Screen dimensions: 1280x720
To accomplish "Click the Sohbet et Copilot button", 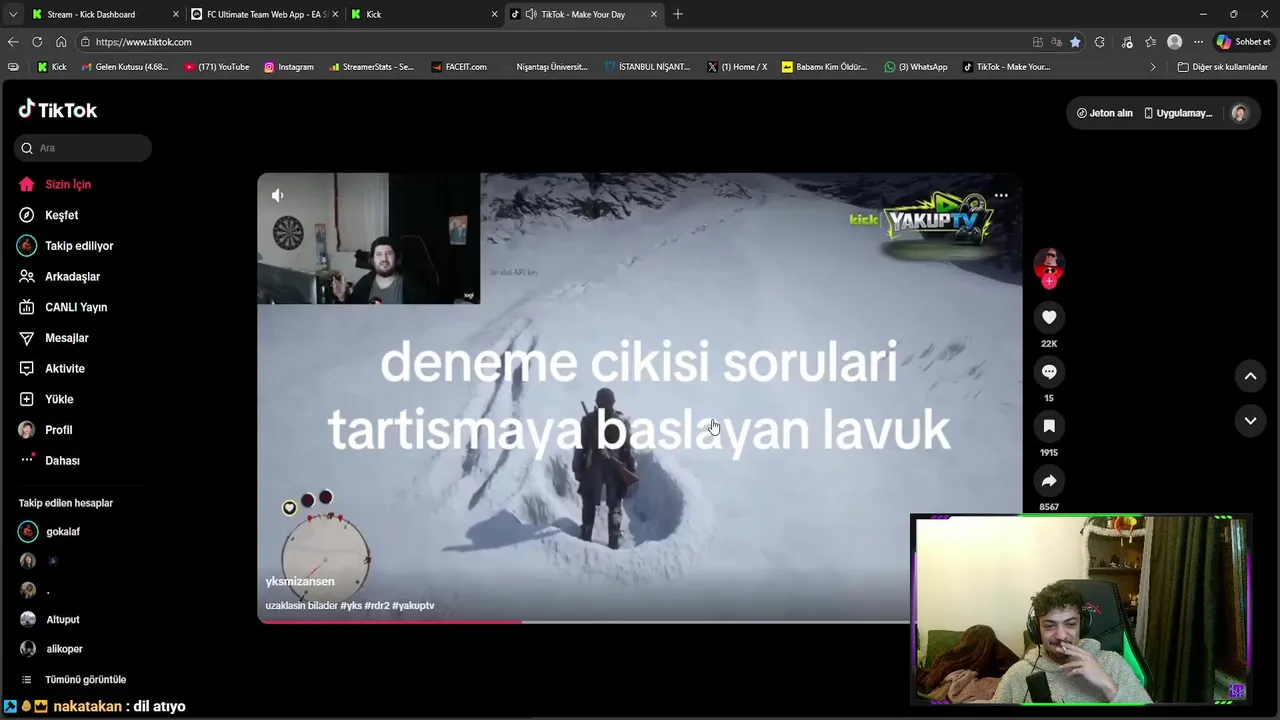I will (x=1243, y=42).
